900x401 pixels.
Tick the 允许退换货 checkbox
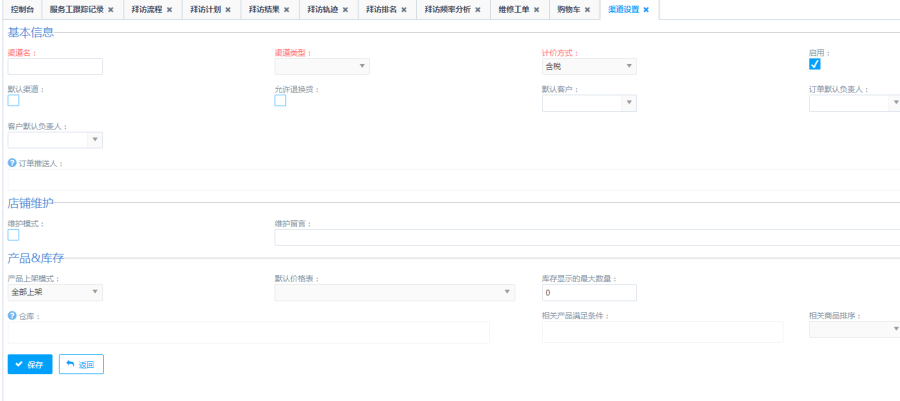280,100
